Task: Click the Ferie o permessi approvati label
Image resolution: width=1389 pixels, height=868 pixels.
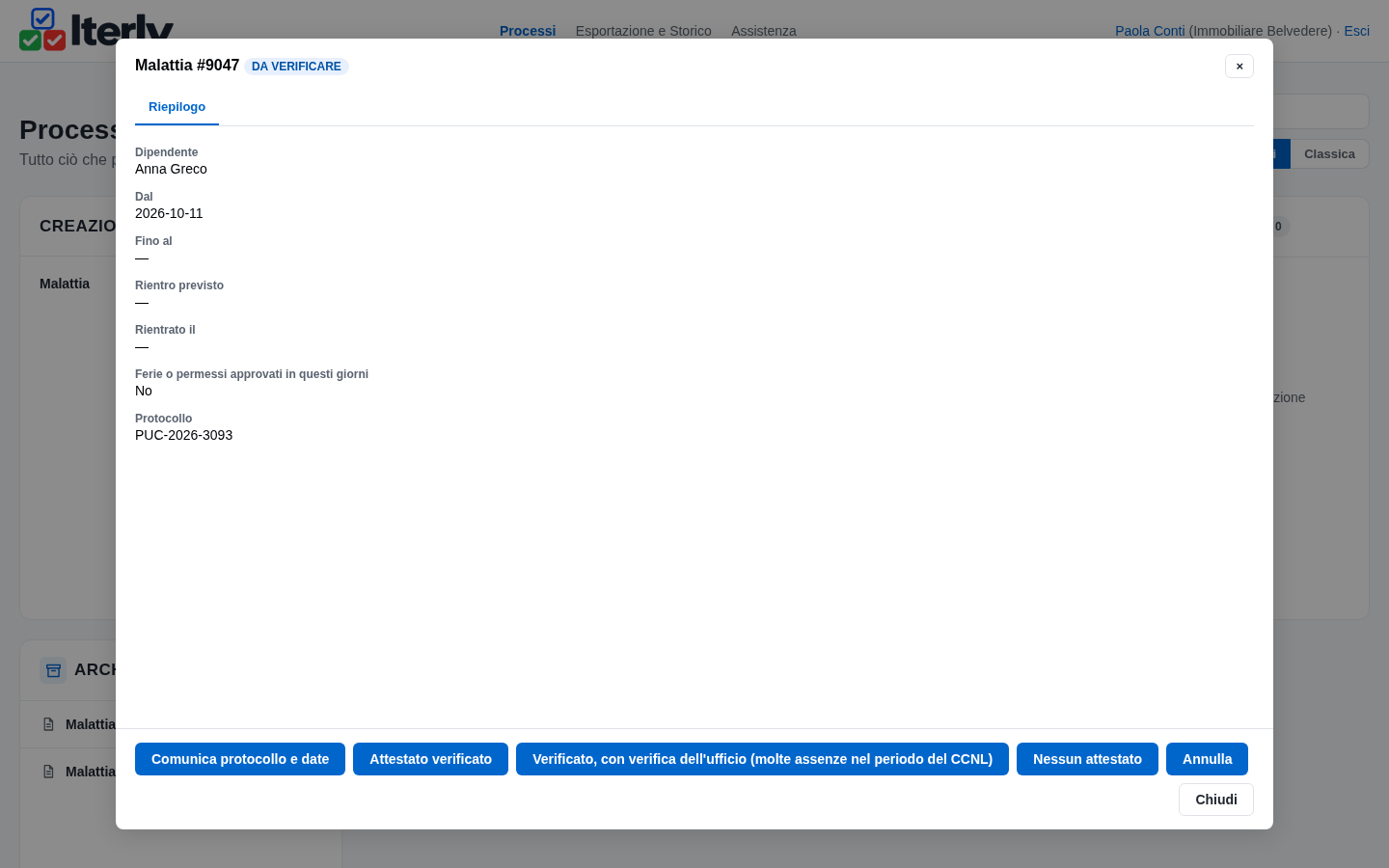Action: 252,374
